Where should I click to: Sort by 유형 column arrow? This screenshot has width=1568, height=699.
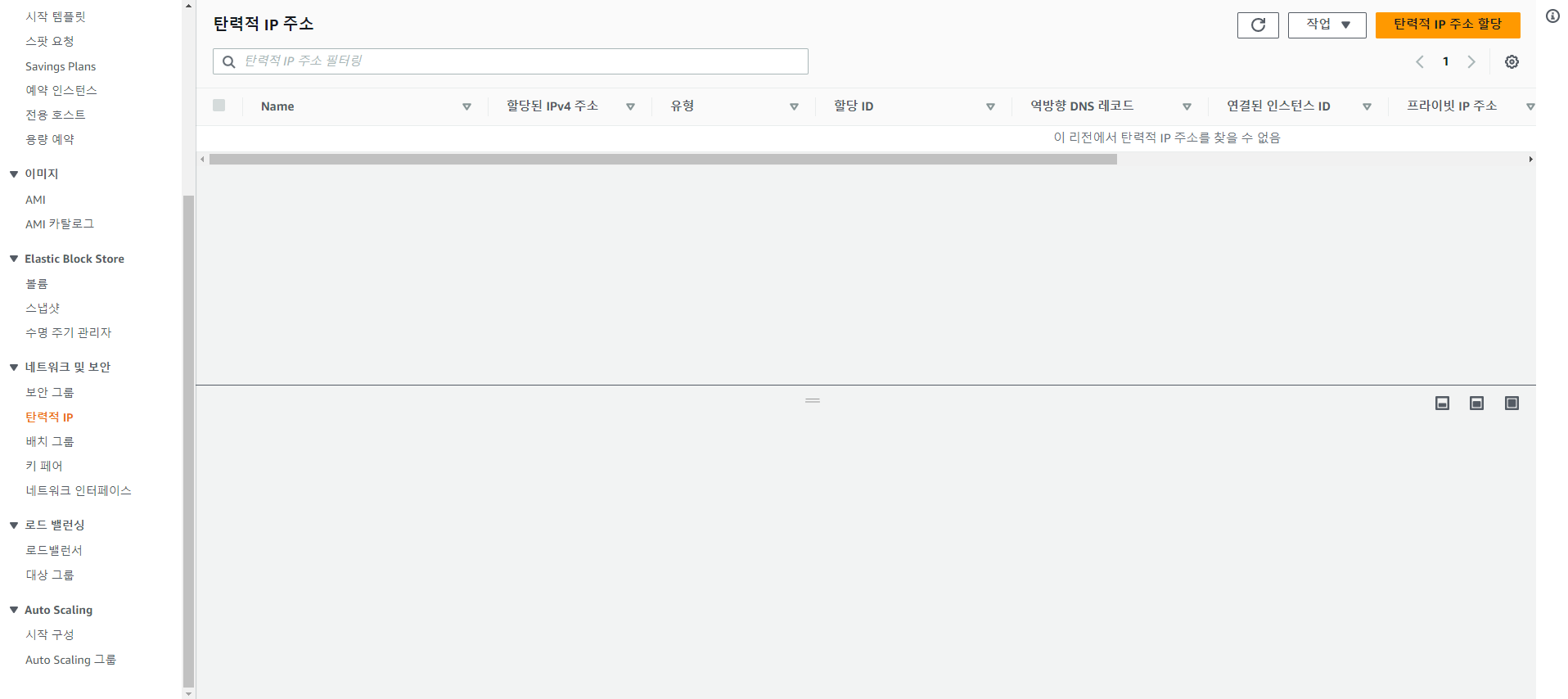click(794, 106)
